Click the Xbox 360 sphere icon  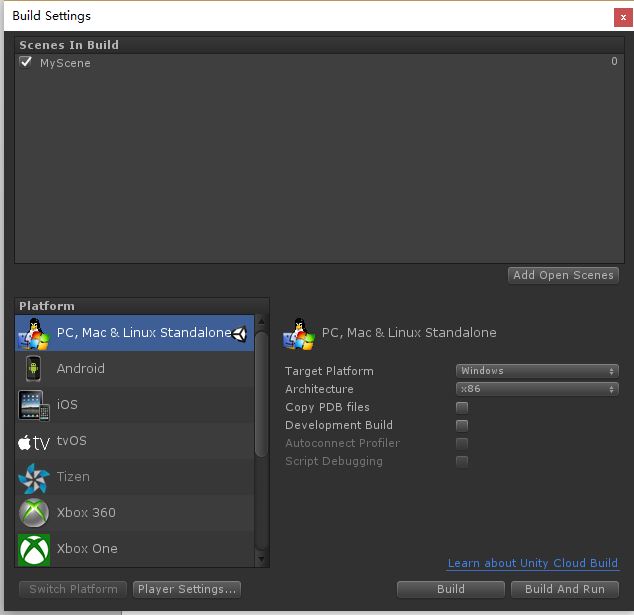point(34,513)
